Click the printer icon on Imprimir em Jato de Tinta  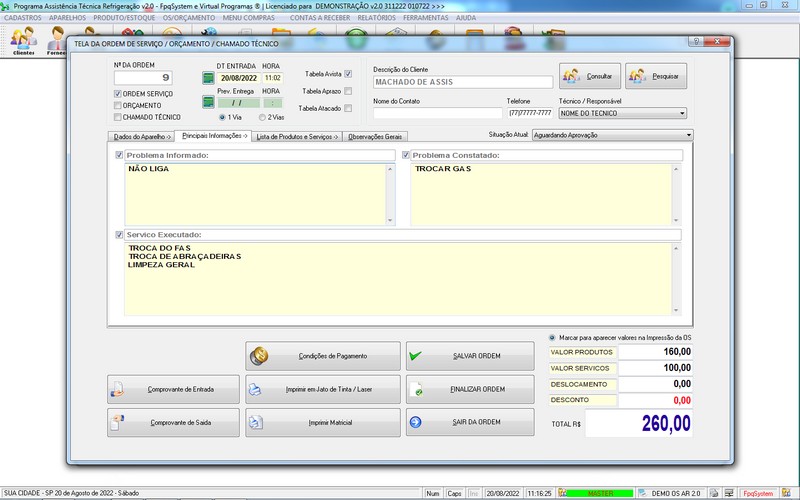coord(256,389)
